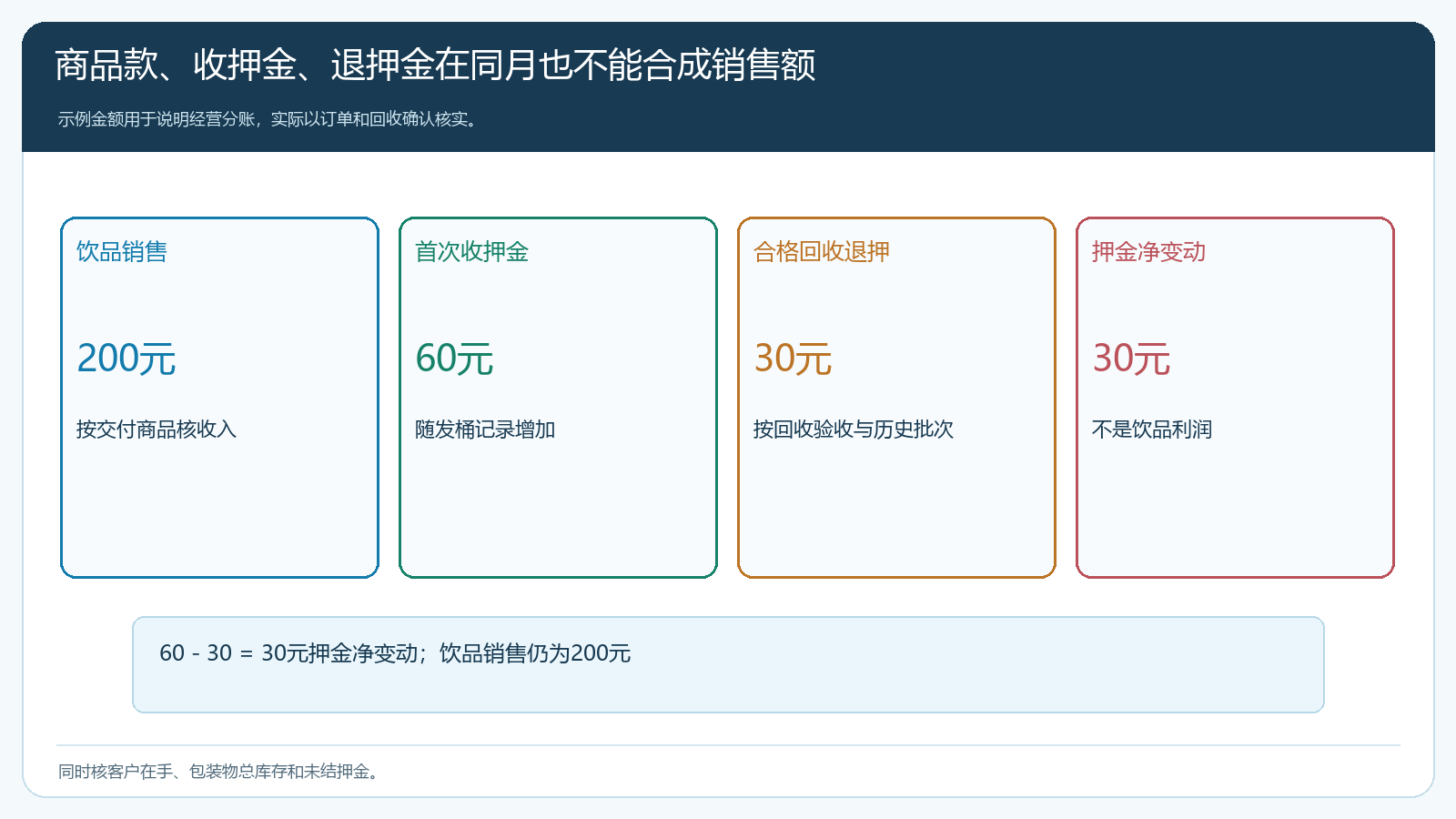Image resolution: width=1456 pixels, height=819 pixels.
Task: Select the red 30元 net change amount
Action: [x=1131, y=359]
